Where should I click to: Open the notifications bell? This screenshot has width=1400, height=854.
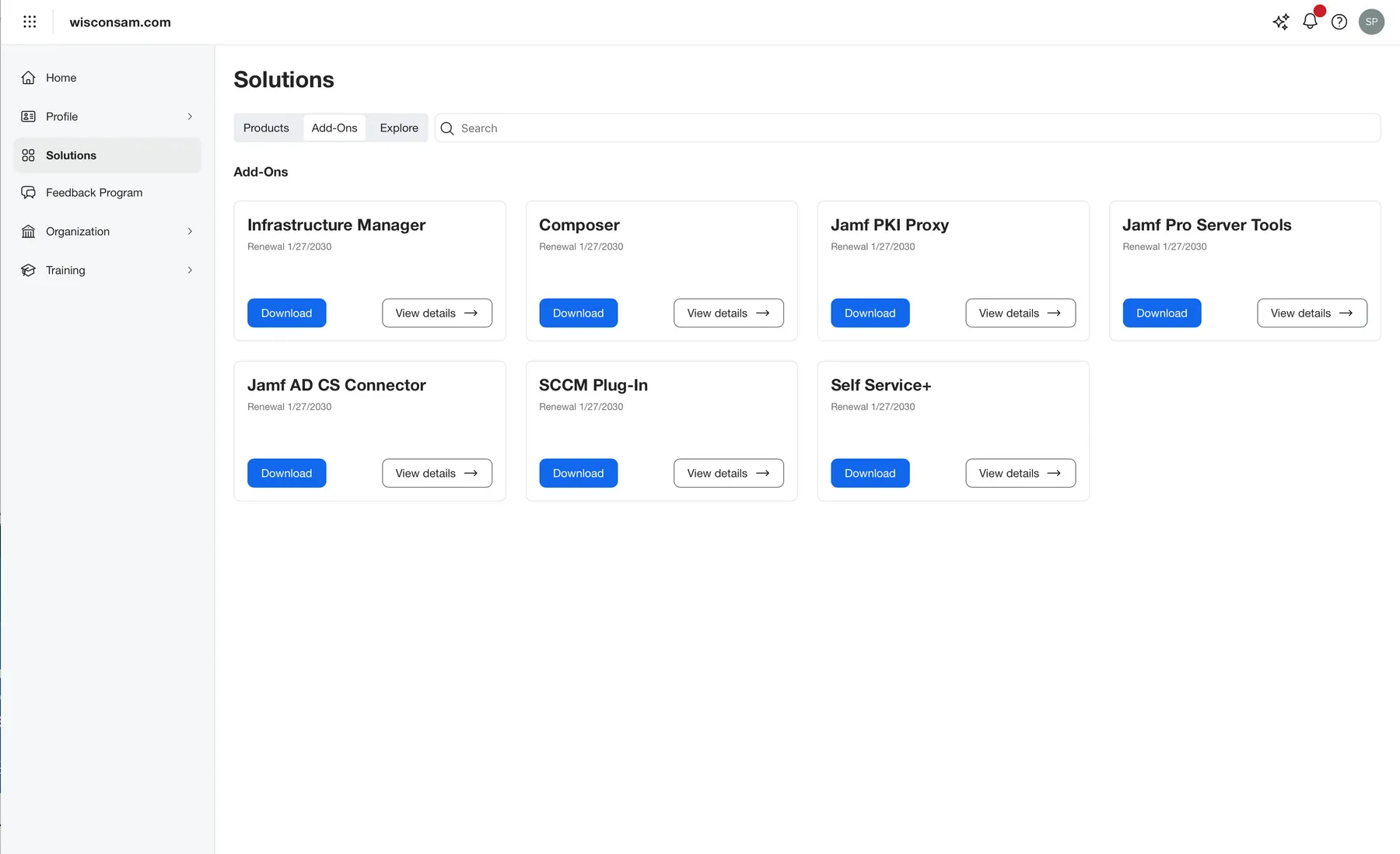[x=1311, y=21]
